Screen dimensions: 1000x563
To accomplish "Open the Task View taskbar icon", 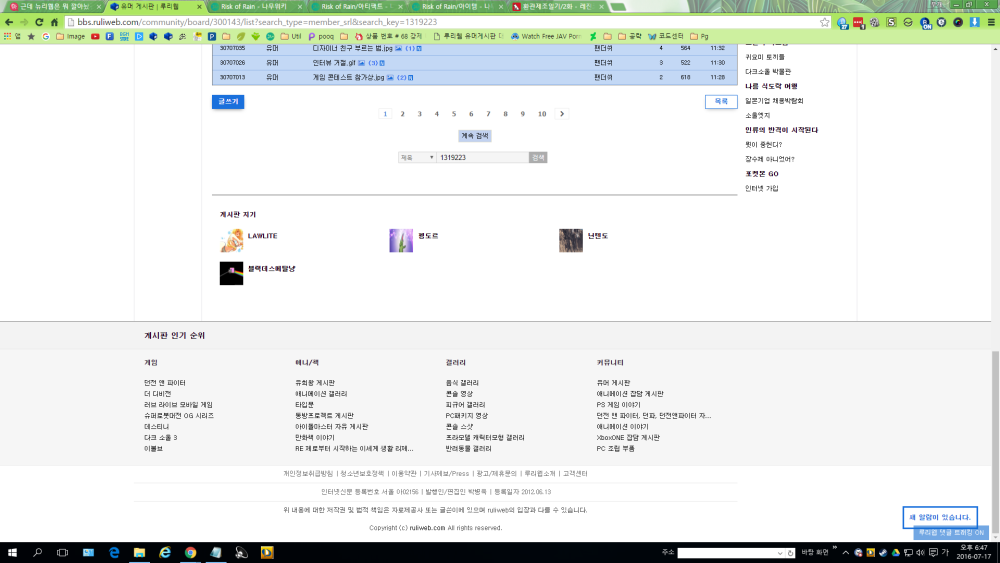I will click(62, 552).
